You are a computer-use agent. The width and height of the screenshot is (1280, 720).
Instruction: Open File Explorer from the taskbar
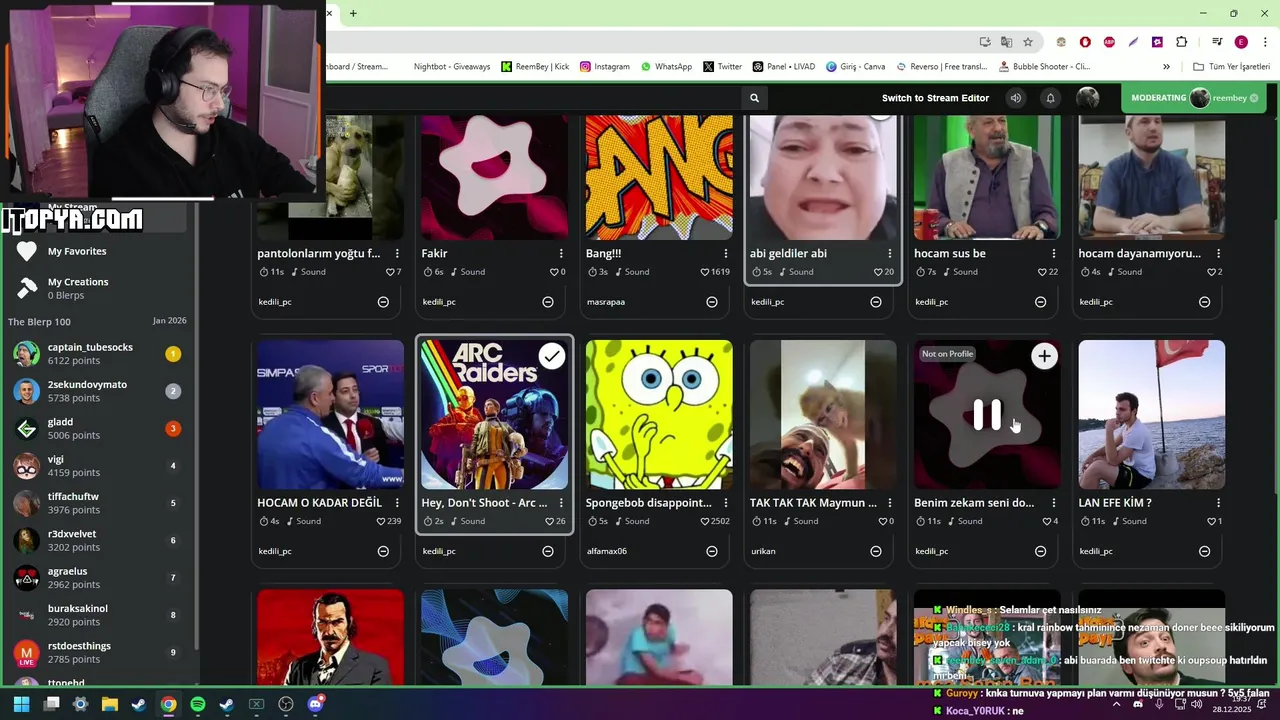point(110,704)
